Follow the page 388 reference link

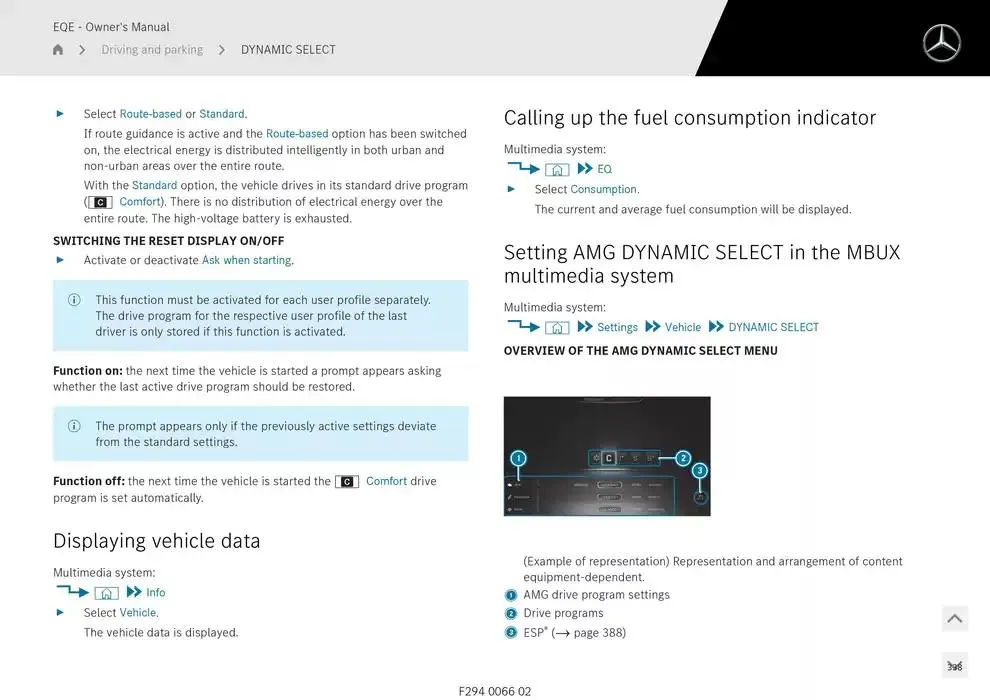598,632
